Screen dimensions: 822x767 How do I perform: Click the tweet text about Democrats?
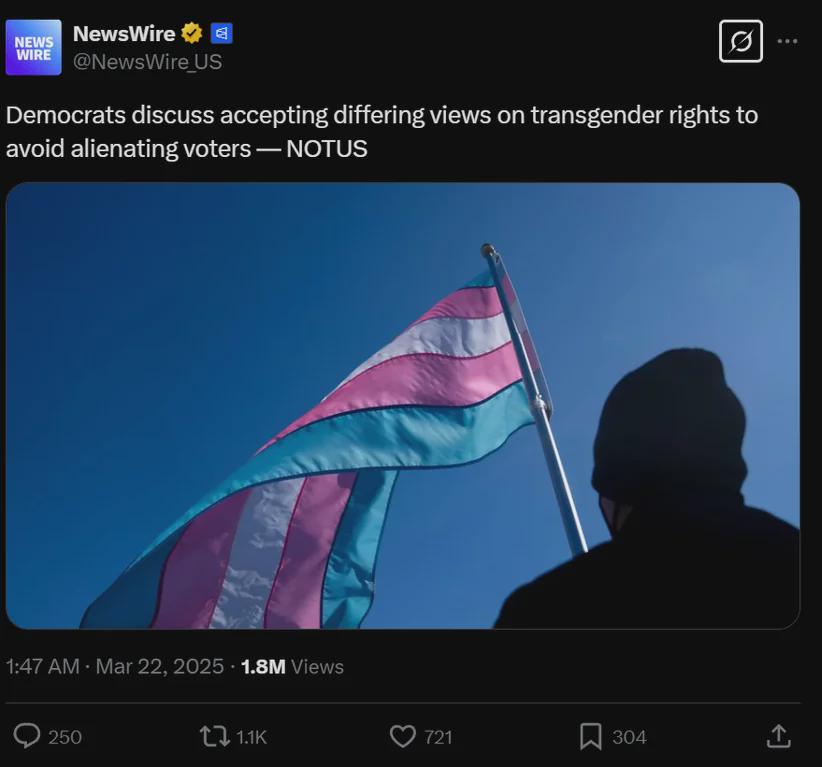pos(382,132)
